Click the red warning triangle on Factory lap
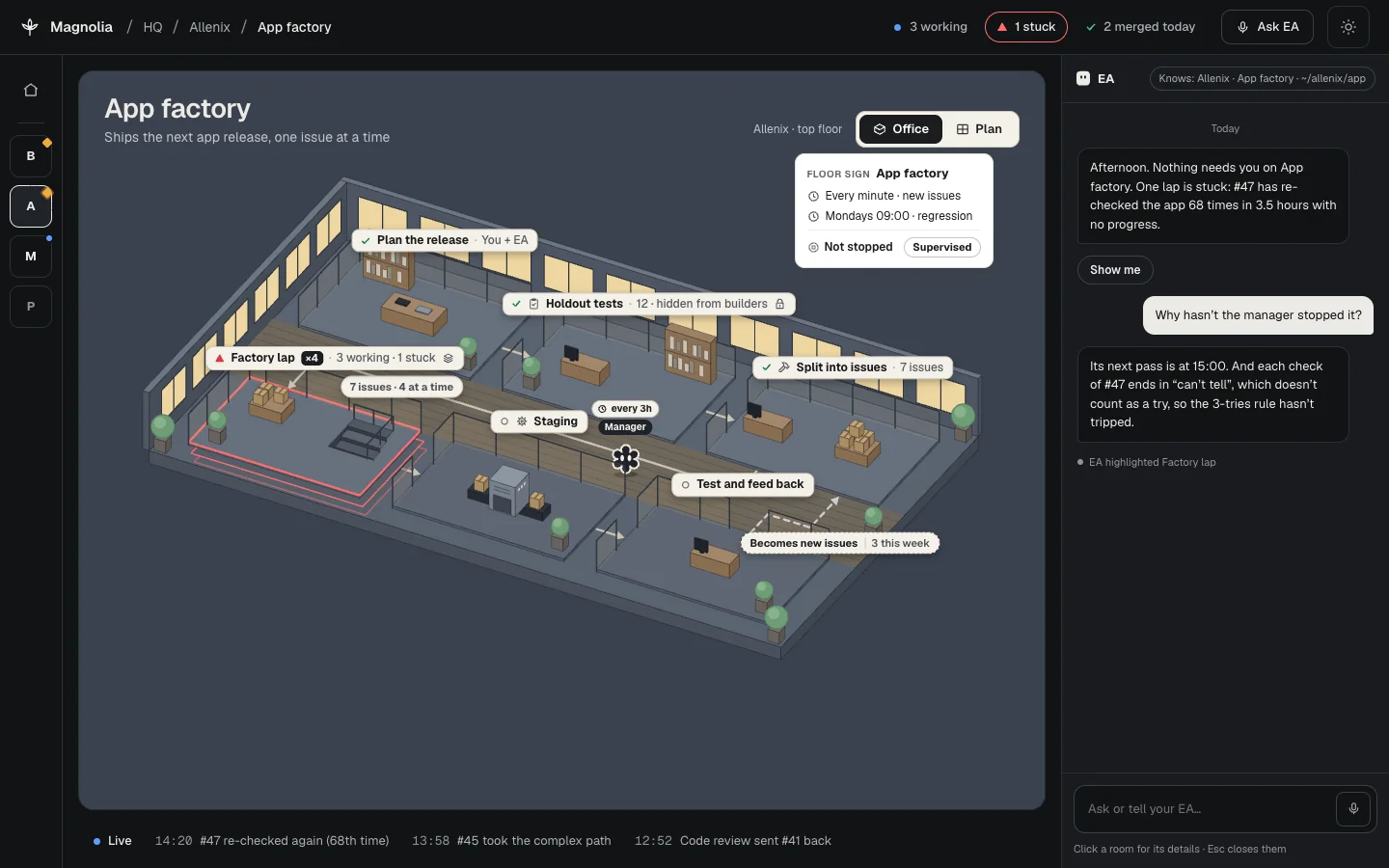The image size is (1389, 868). 220,358
